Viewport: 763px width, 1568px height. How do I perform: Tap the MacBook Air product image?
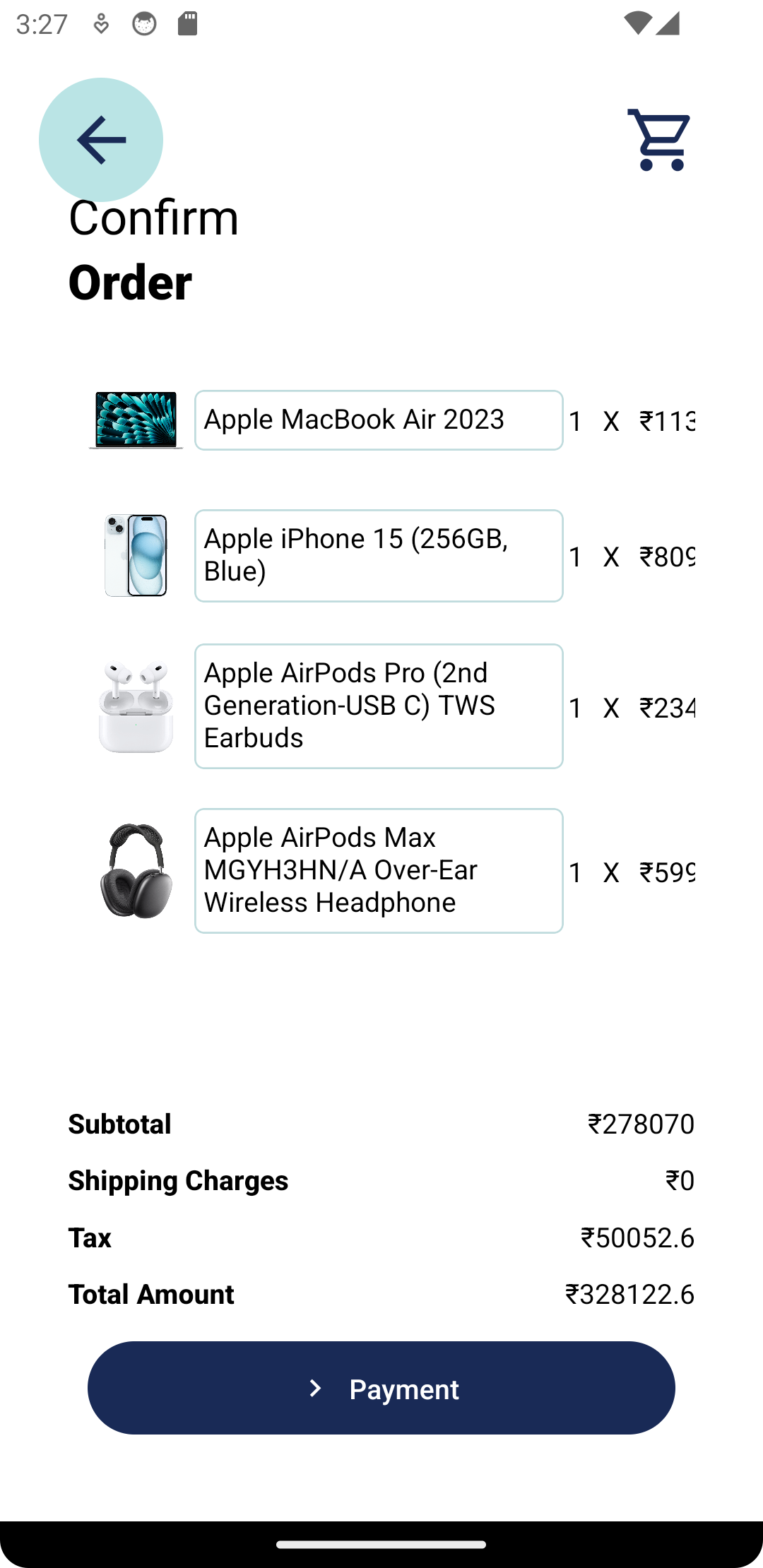tap(136, 420)
